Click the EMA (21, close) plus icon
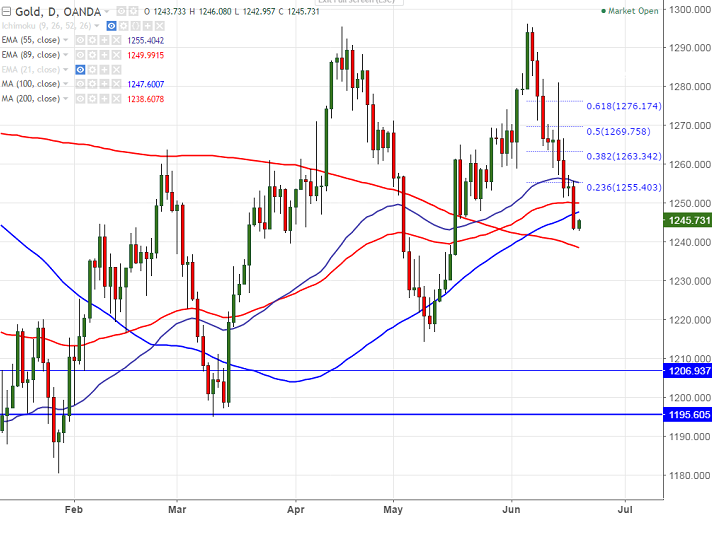725x543 pixels. (x=104, y=70)
